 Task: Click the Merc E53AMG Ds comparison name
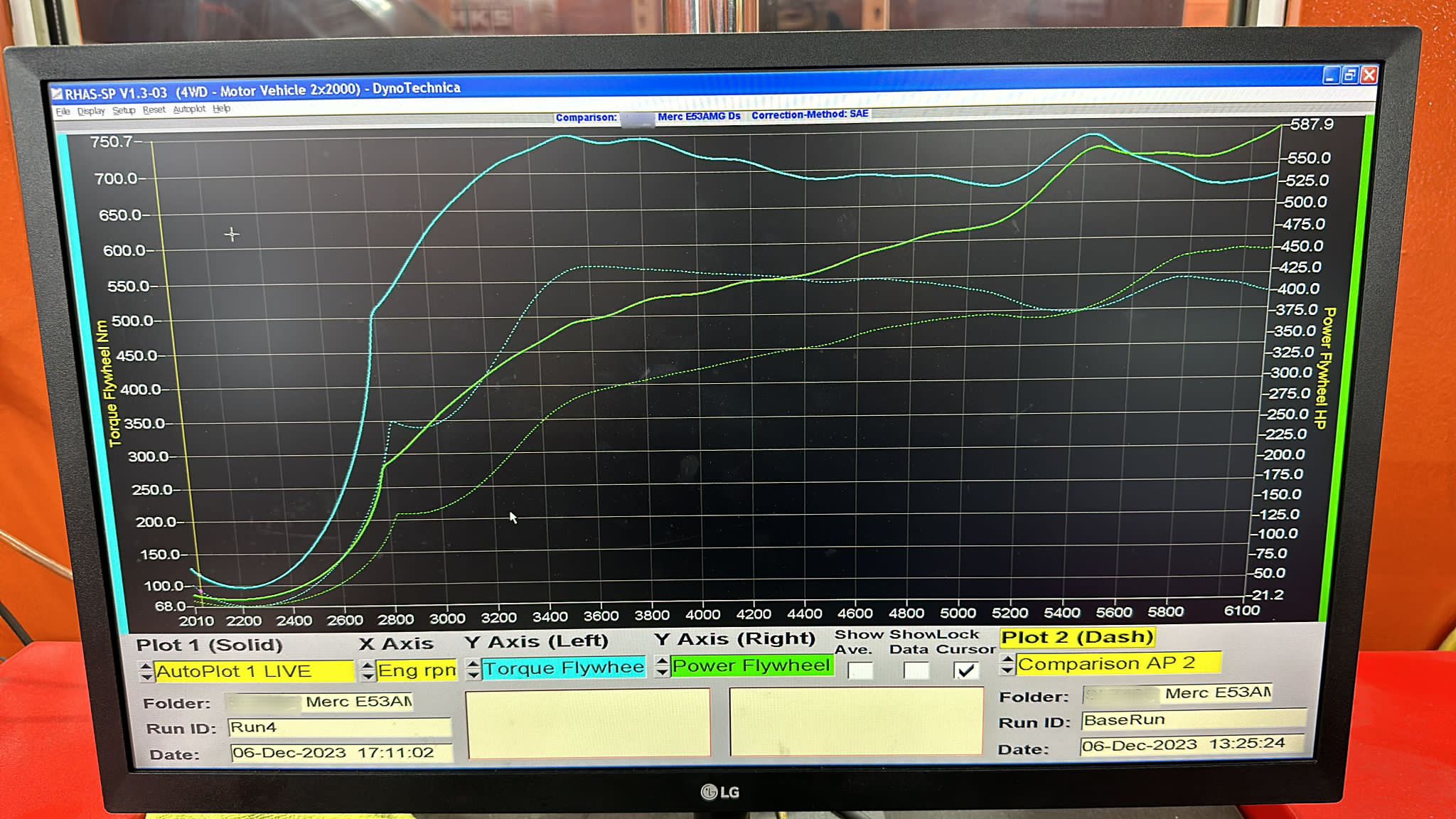[699, 116]
